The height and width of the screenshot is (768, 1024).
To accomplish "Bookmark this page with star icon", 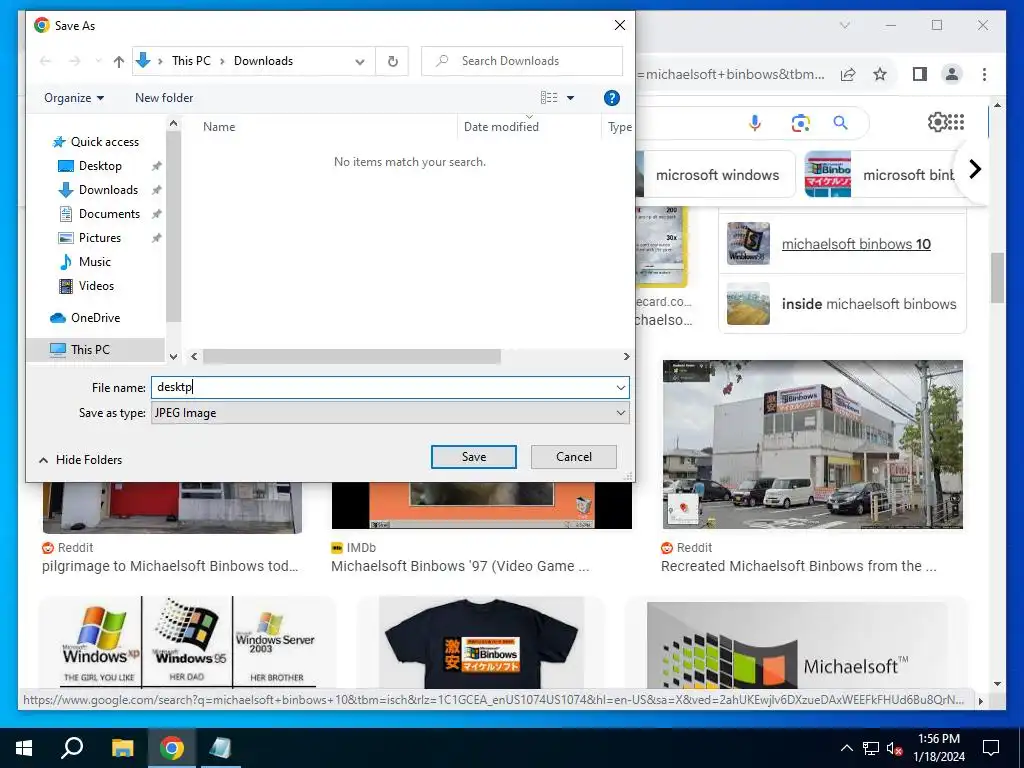I will coord(880,74).
